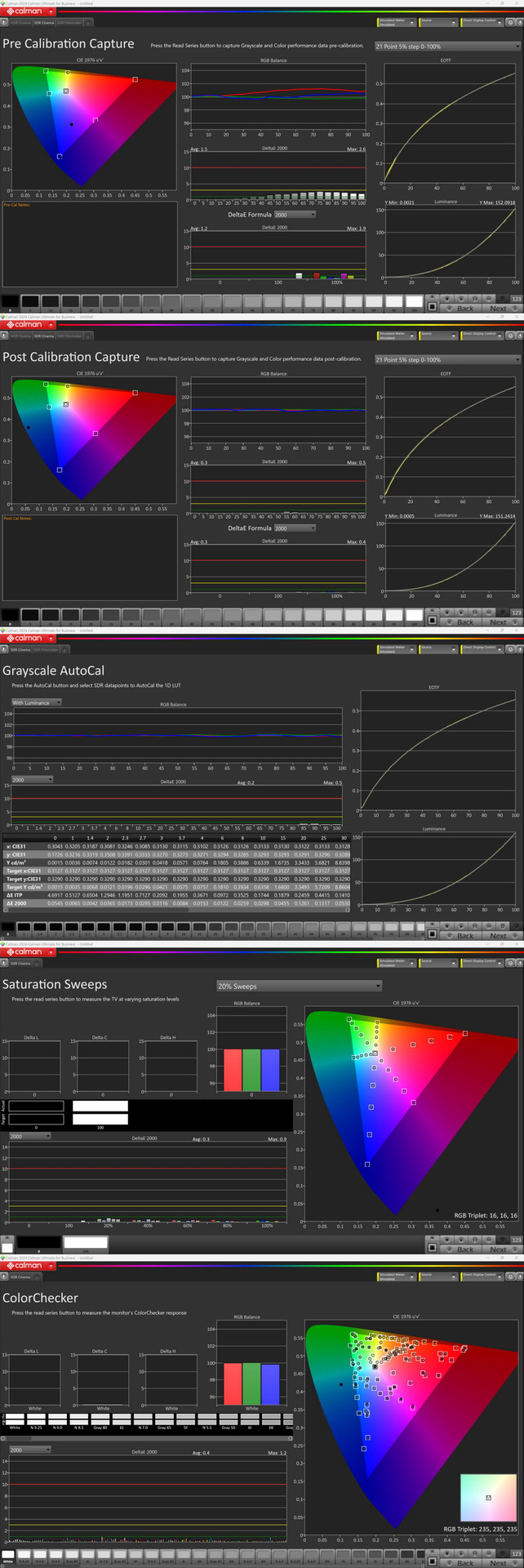This screenshot has height=1568, width=524.
Task: Click the stop square icon in Pre Calibration
Action: coord(432,307)
